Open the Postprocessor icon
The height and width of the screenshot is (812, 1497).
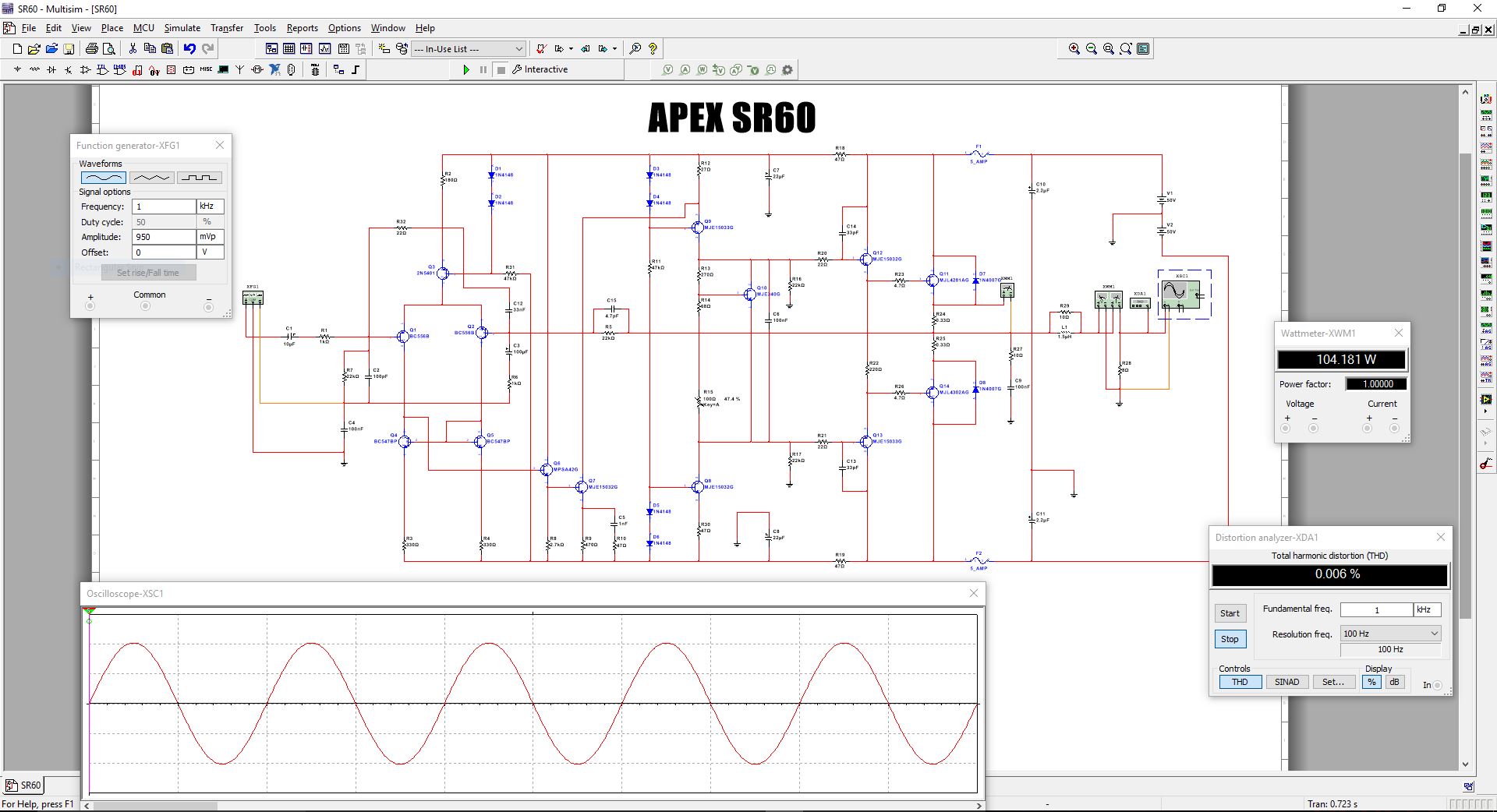point(343,48)
